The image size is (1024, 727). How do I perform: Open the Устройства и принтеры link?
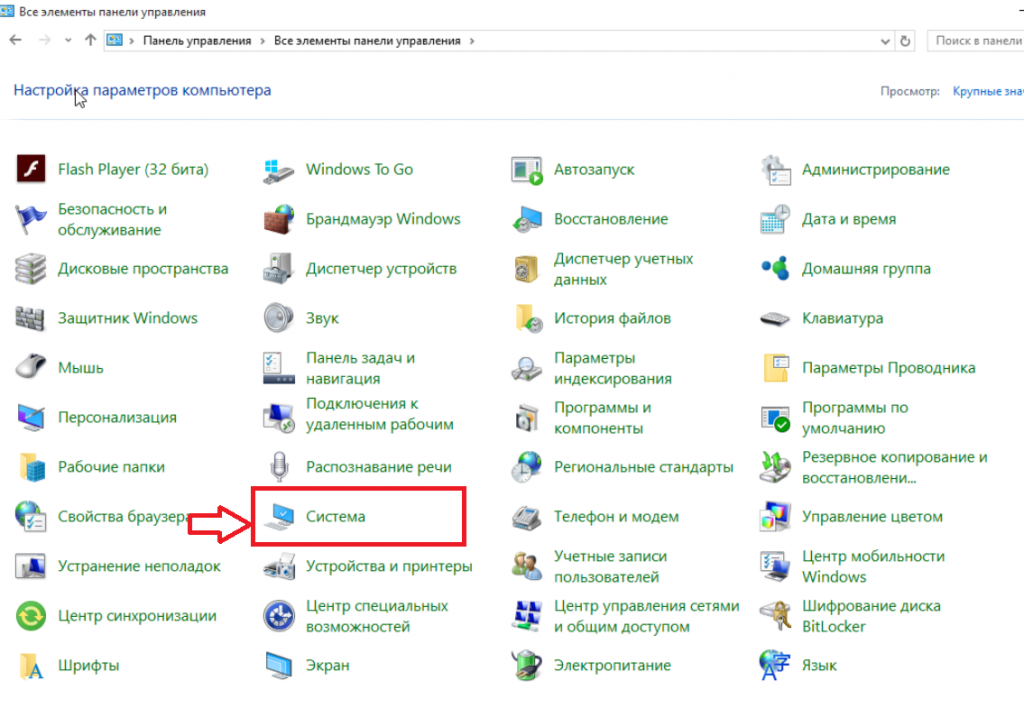(x=389, y=566)
